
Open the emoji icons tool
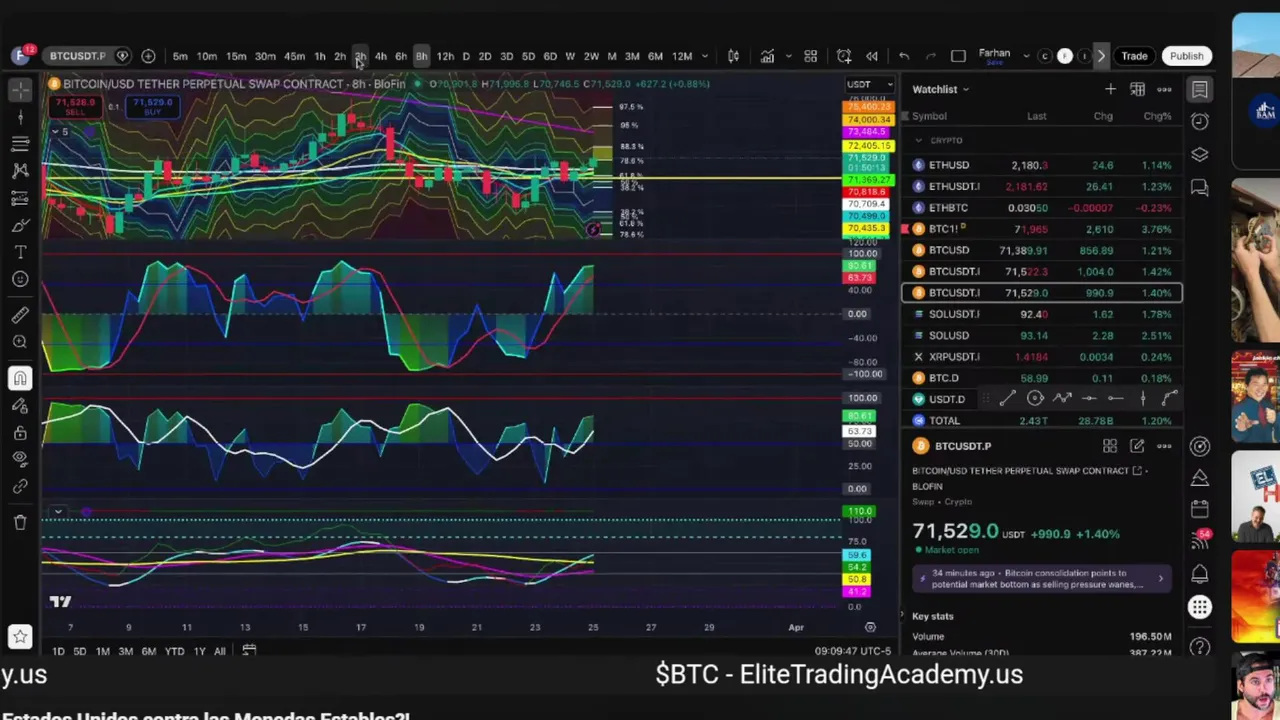coord(20,279)
